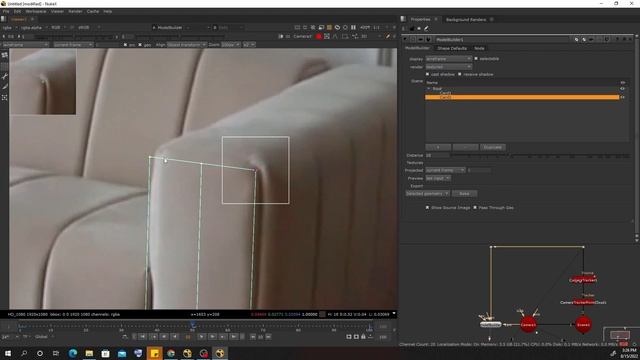Click the viewer paint pencil icon

pos(388,36)
